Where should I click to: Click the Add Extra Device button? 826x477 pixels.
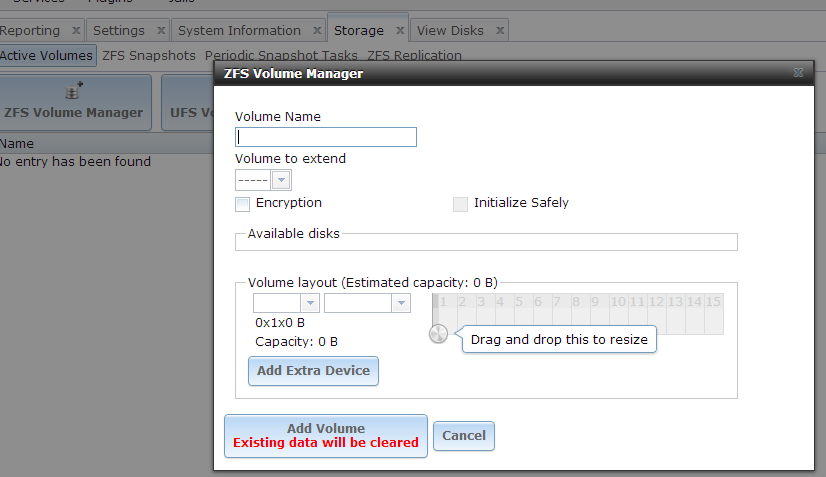pos(313,371)
